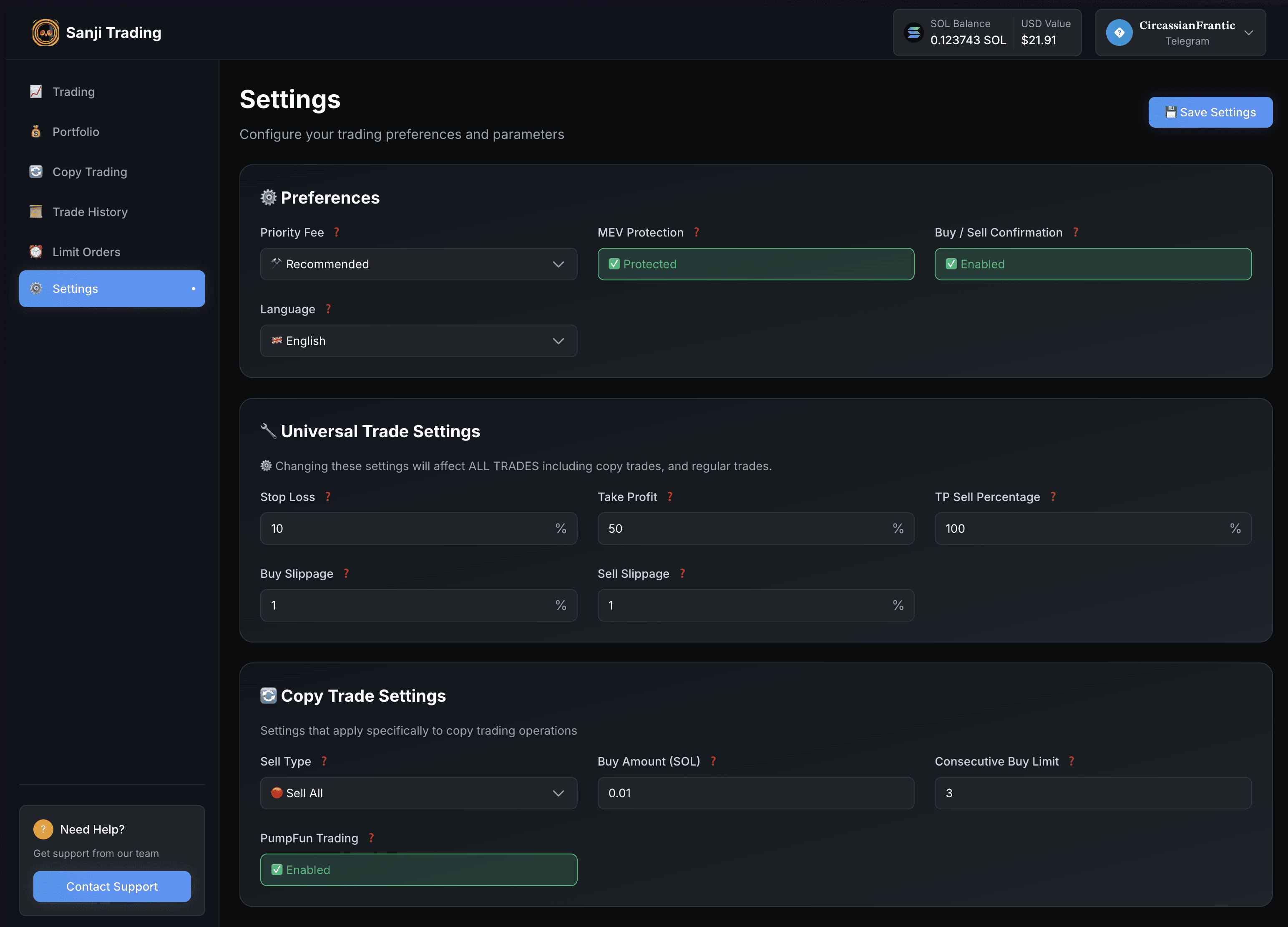Viewport: 1288px width, 927px height.
Task: Click the Priority Fee help question mark
Action: tap(337, 232)
